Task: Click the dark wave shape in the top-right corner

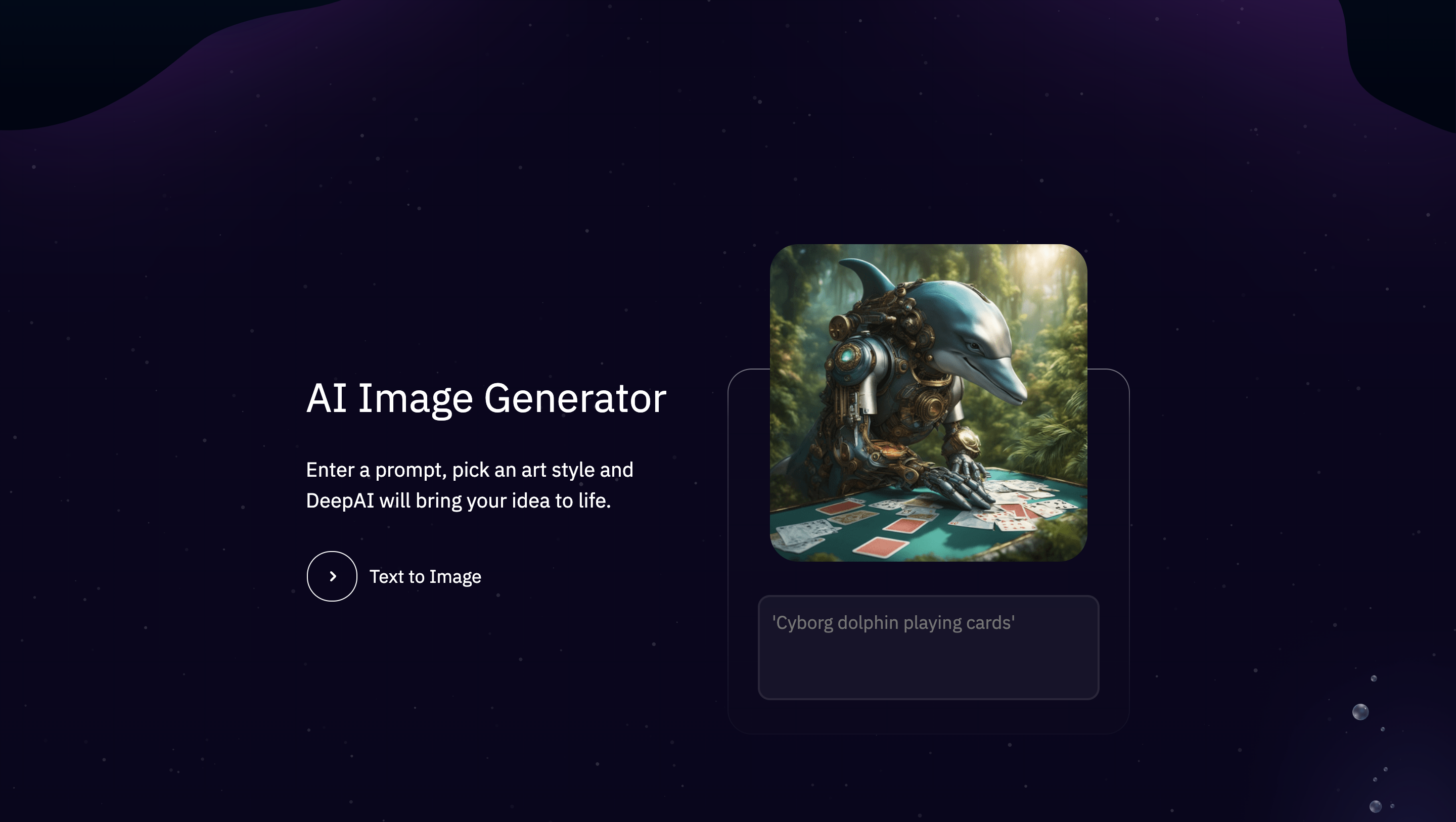Action: [x=1402, y=51]
